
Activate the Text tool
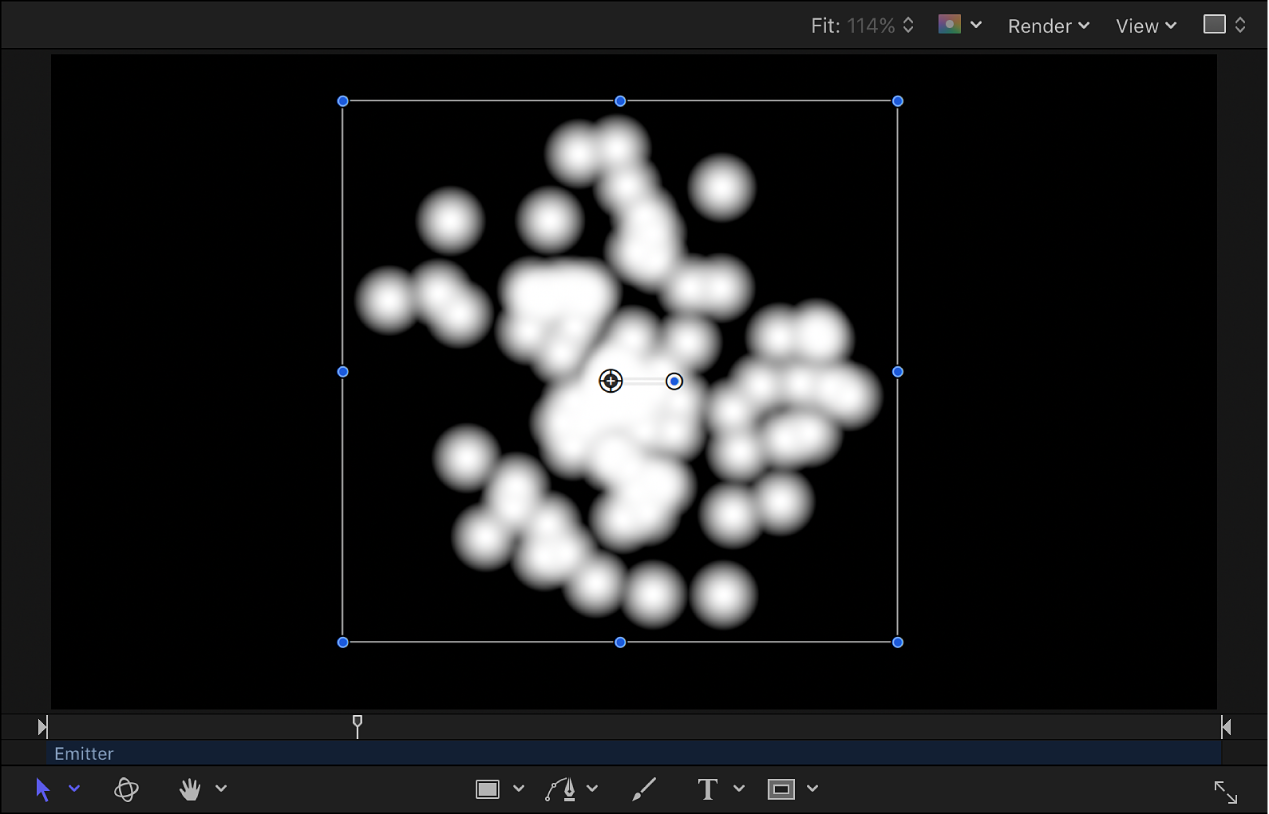706,789
